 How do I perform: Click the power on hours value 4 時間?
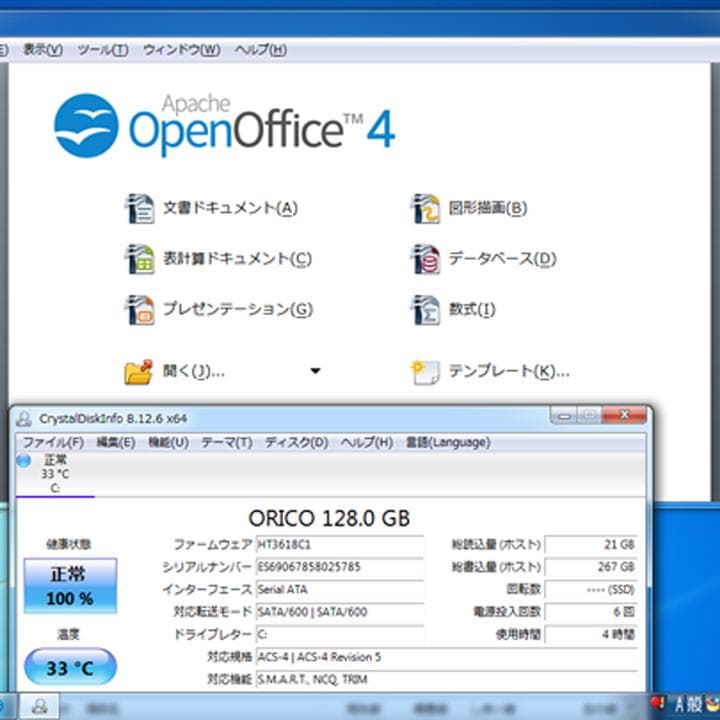click(591, 635)
